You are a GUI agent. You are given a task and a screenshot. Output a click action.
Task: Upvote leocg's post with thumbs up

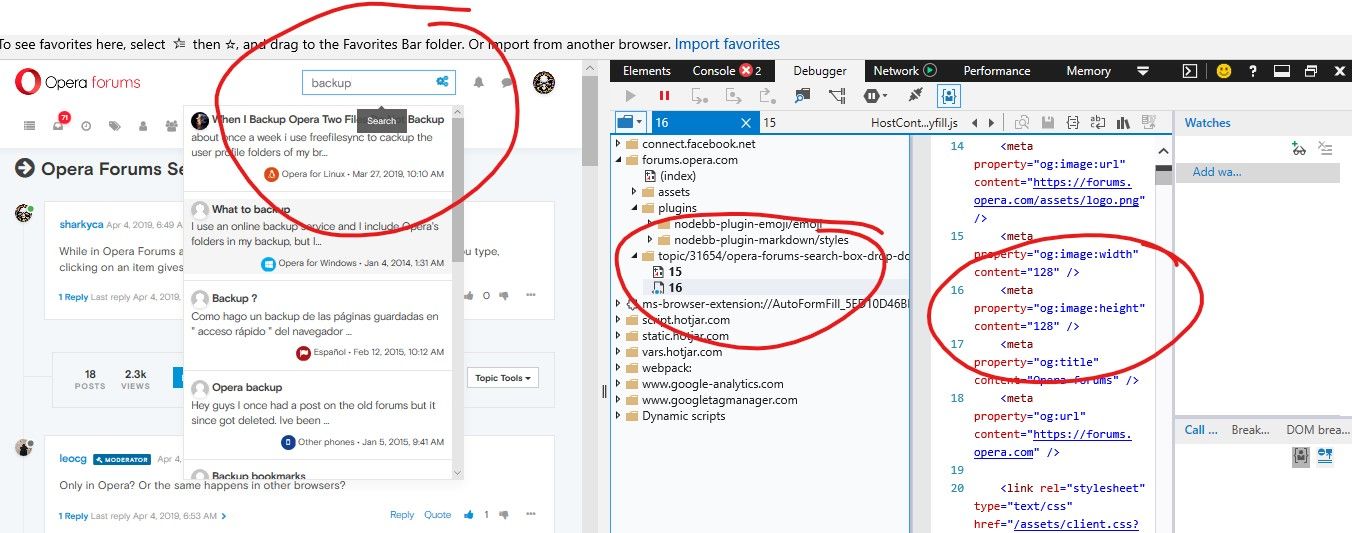(x=469, y=515)
